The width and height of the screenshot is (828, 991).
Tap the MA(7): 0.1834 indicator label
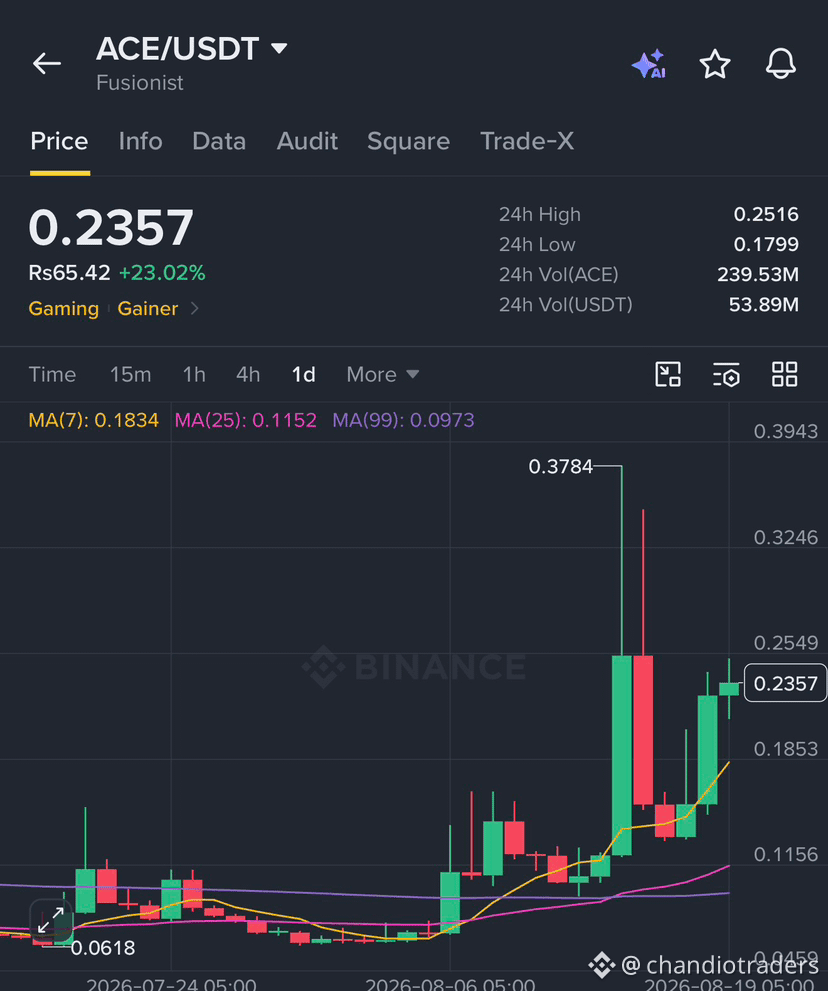[x=94, y=420]
